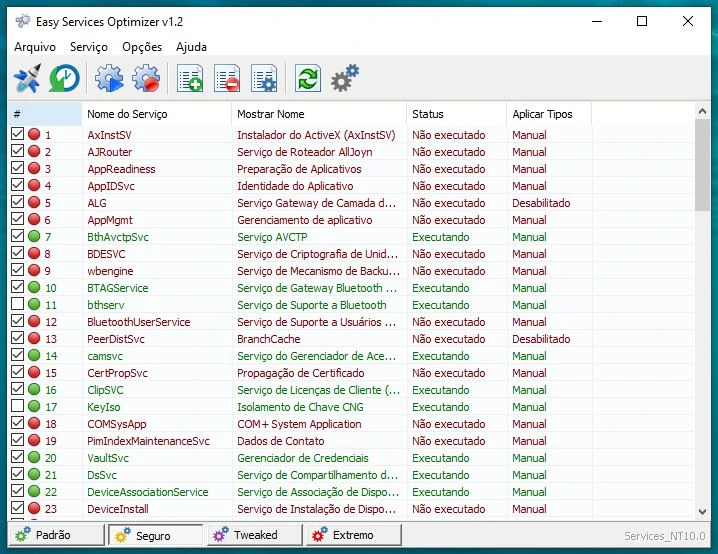
Task: Click the green status dot of KeyIso
Action: [34, 406]
